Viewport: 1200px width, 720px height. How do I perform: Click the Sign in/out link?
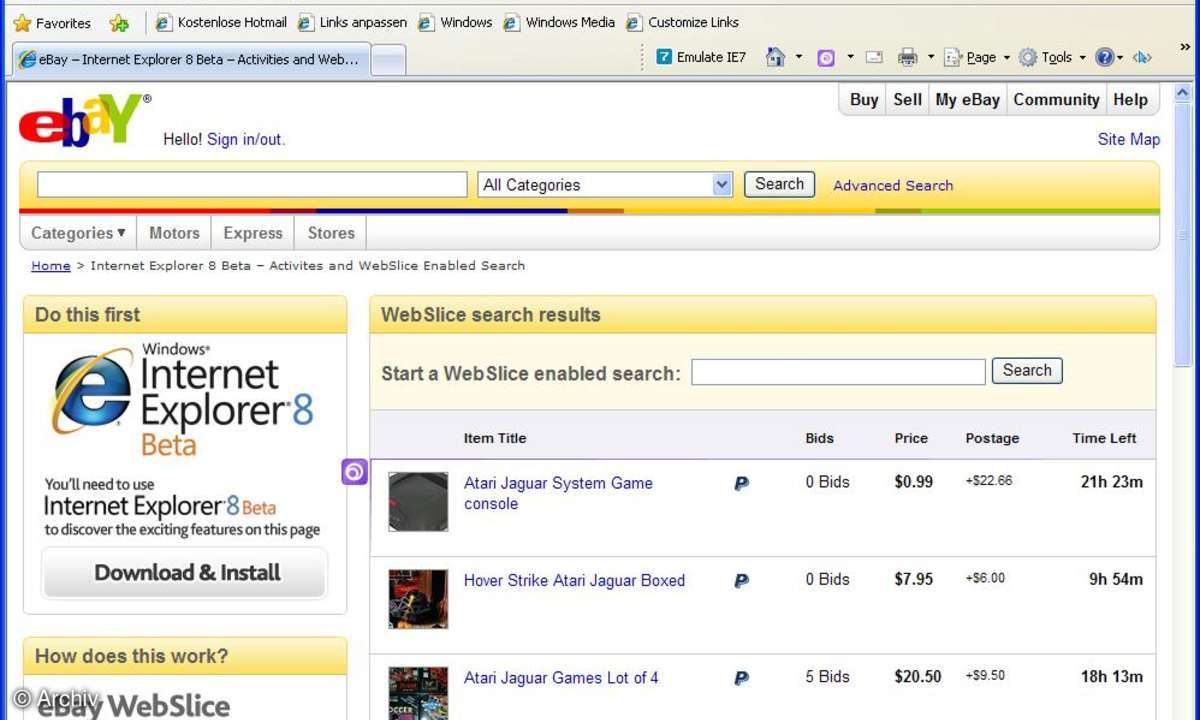(x=246, y=139)
